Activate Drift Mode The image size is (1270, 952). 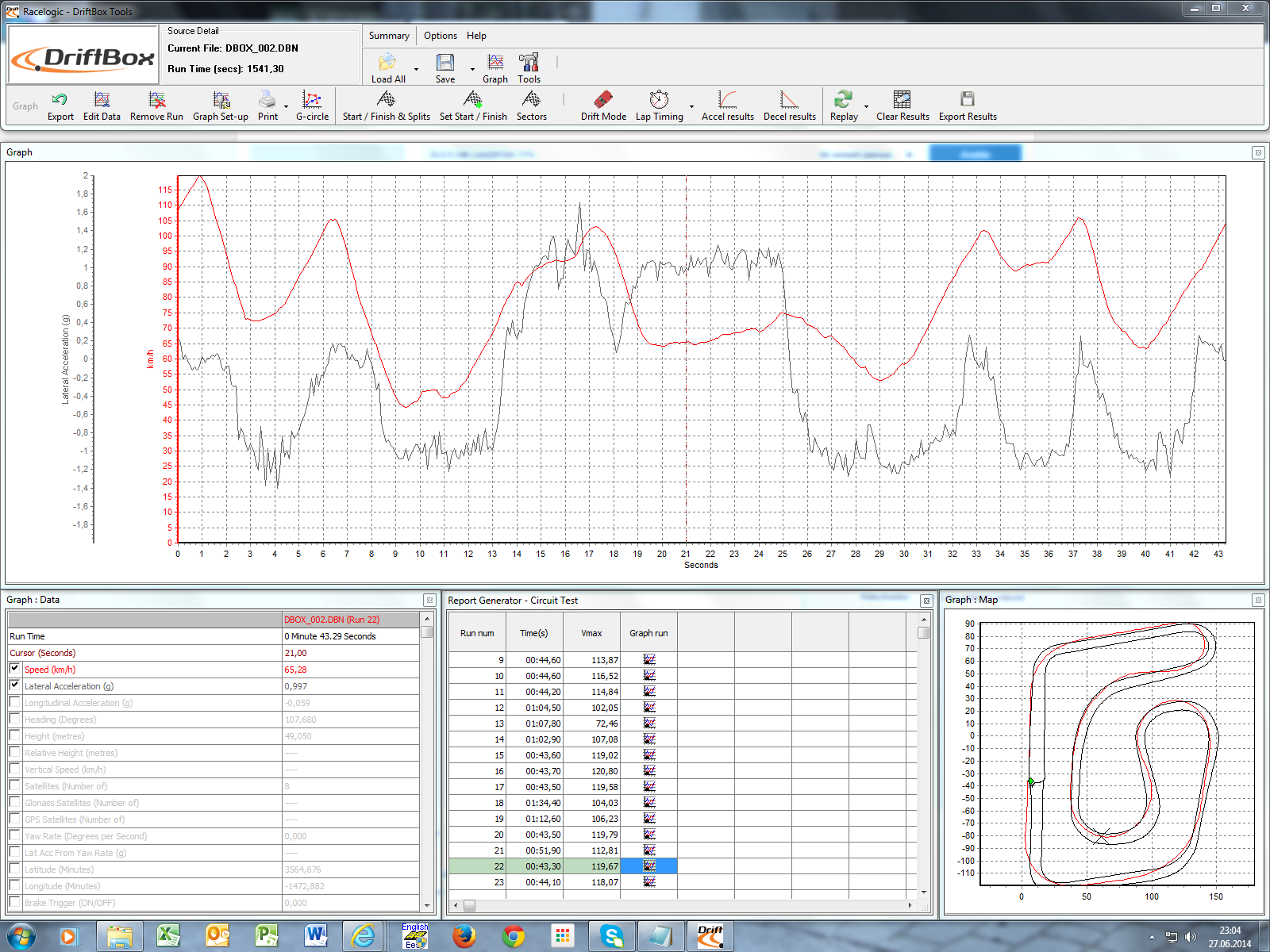603,99
